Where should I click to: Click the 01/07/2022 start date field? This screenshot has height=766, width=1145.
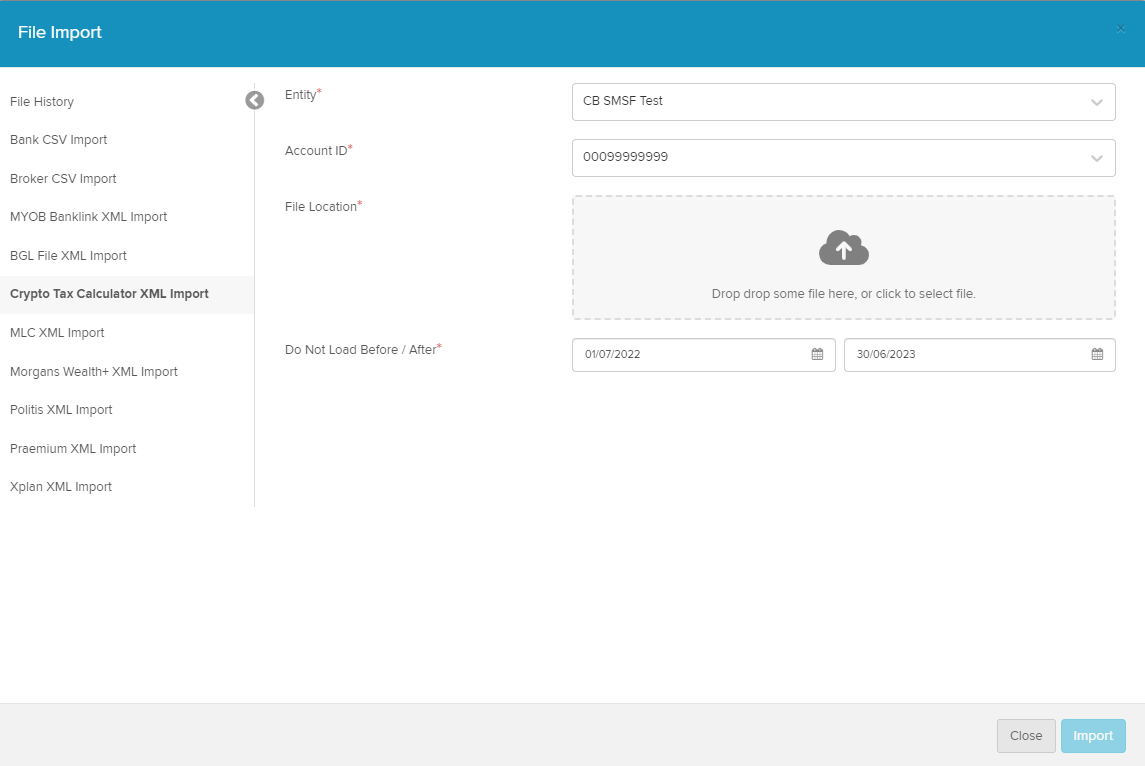[690, 354]
